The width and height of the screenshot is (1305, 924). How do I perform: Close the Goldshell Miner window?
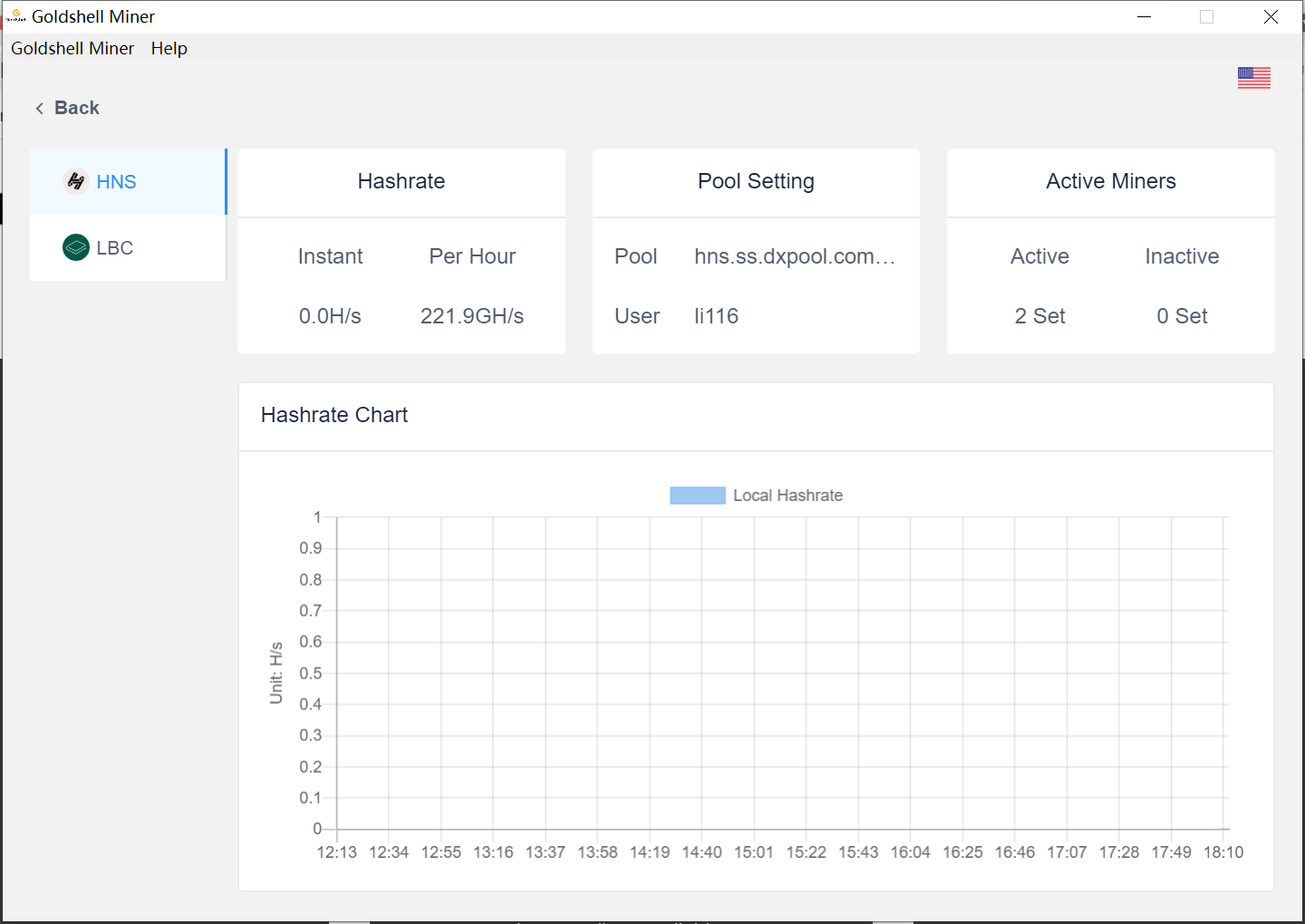[x=1271, y=16]
